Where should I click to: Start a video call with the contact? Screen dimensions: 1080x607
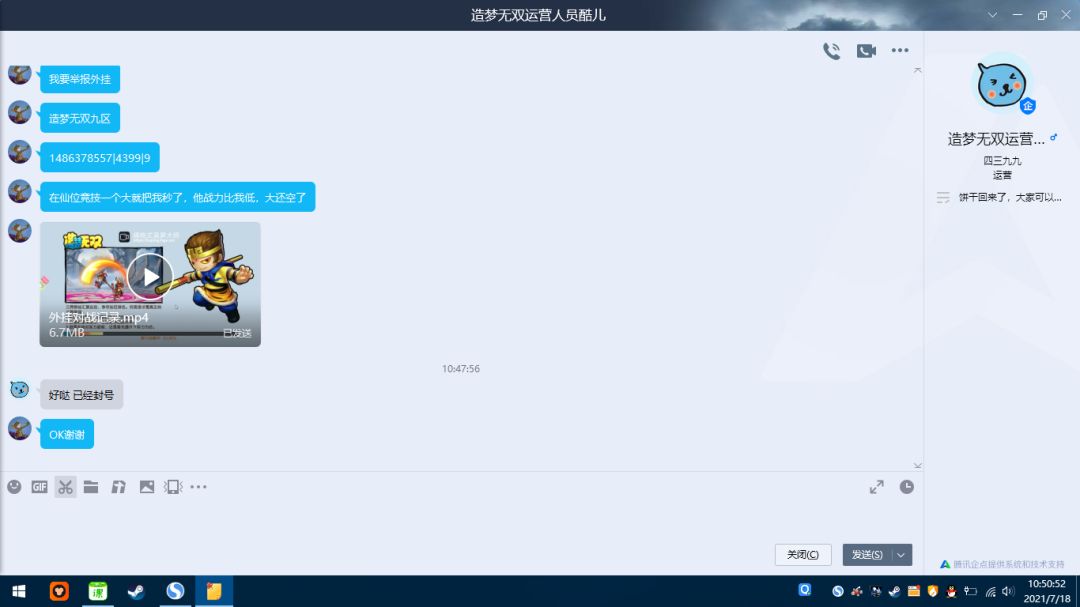coord(866,51)
